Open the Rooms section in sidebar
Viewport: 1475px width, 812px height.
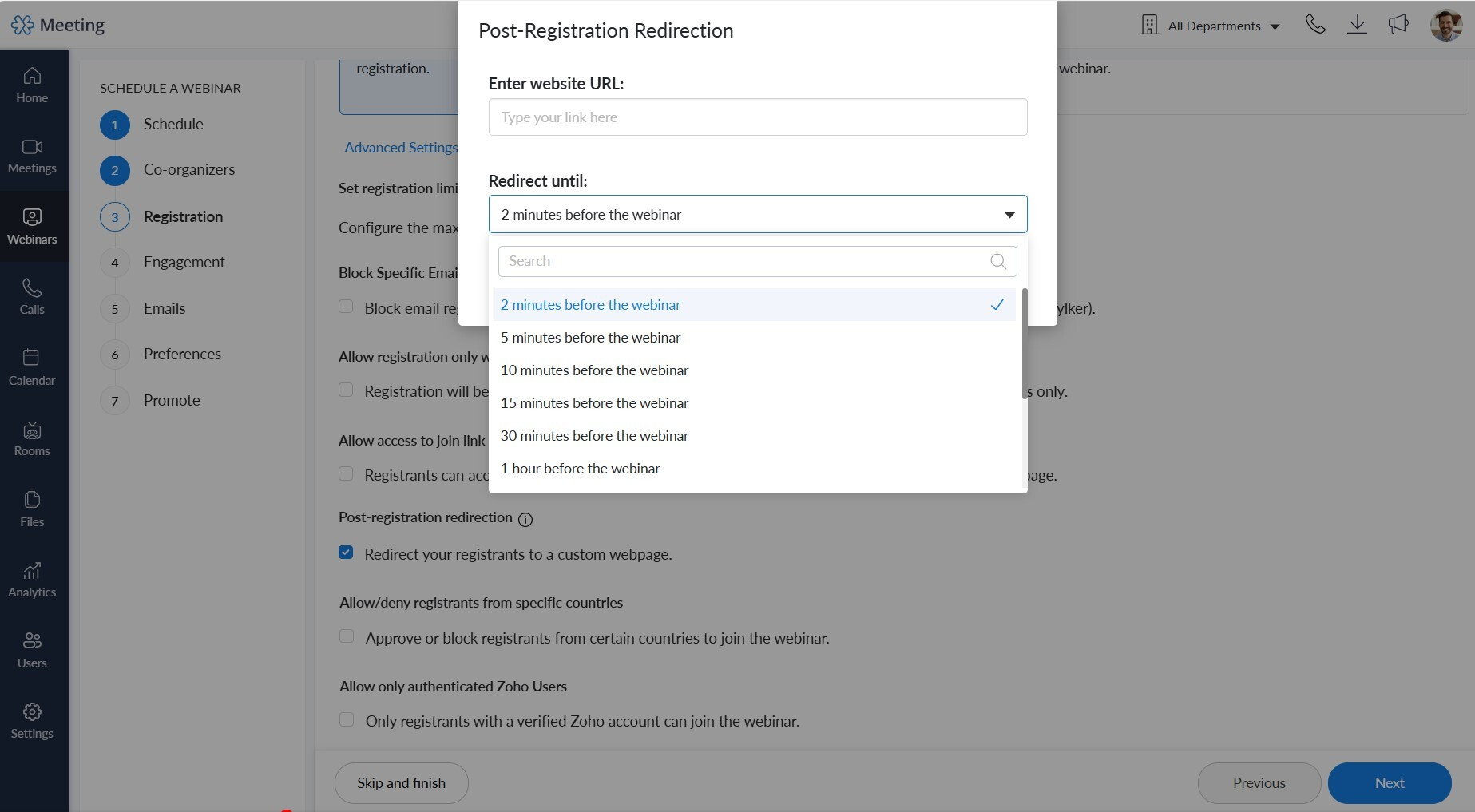tap(32, 439)
